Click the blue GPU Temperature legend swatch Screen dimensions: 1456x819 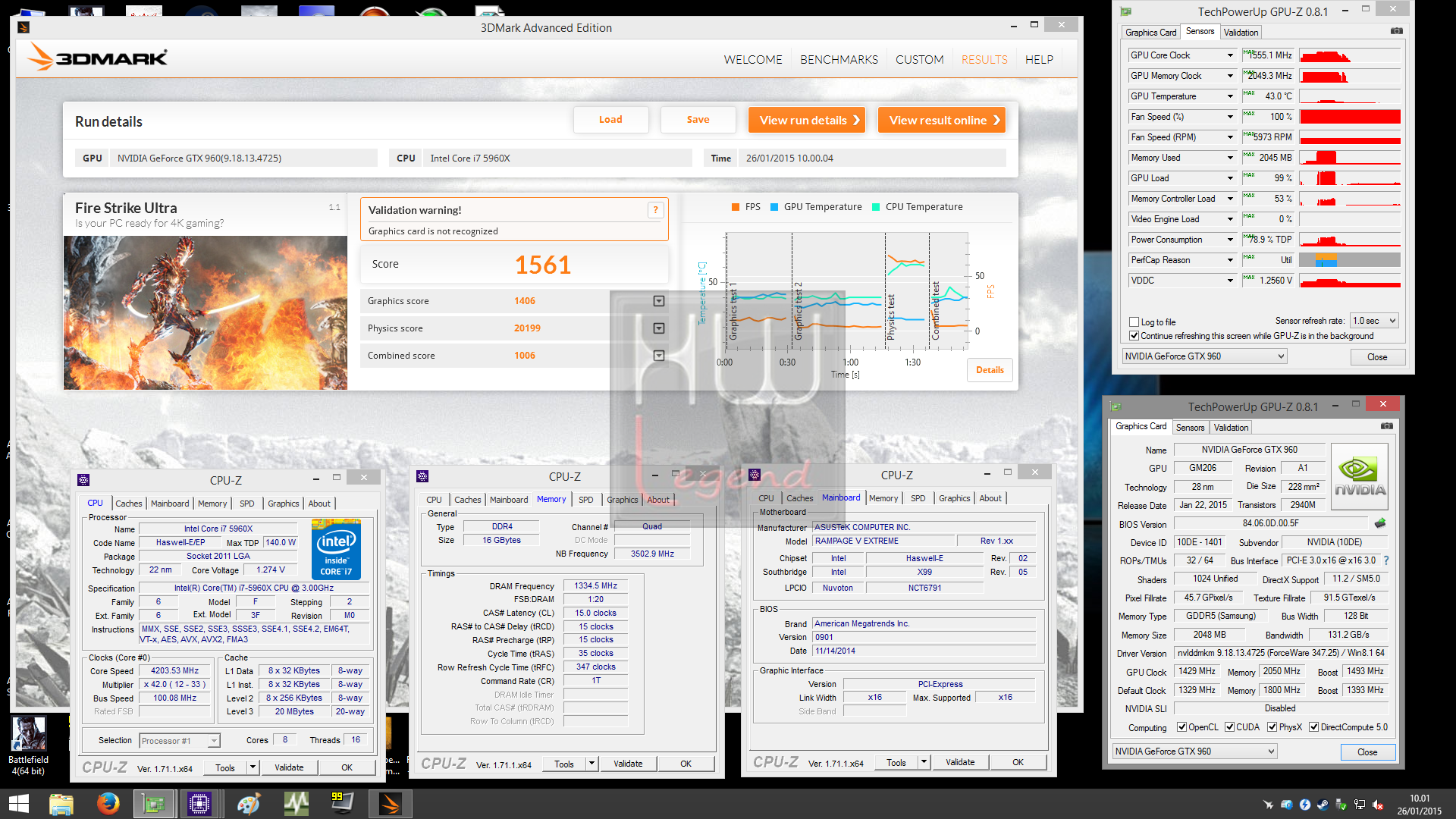point(774,207)
